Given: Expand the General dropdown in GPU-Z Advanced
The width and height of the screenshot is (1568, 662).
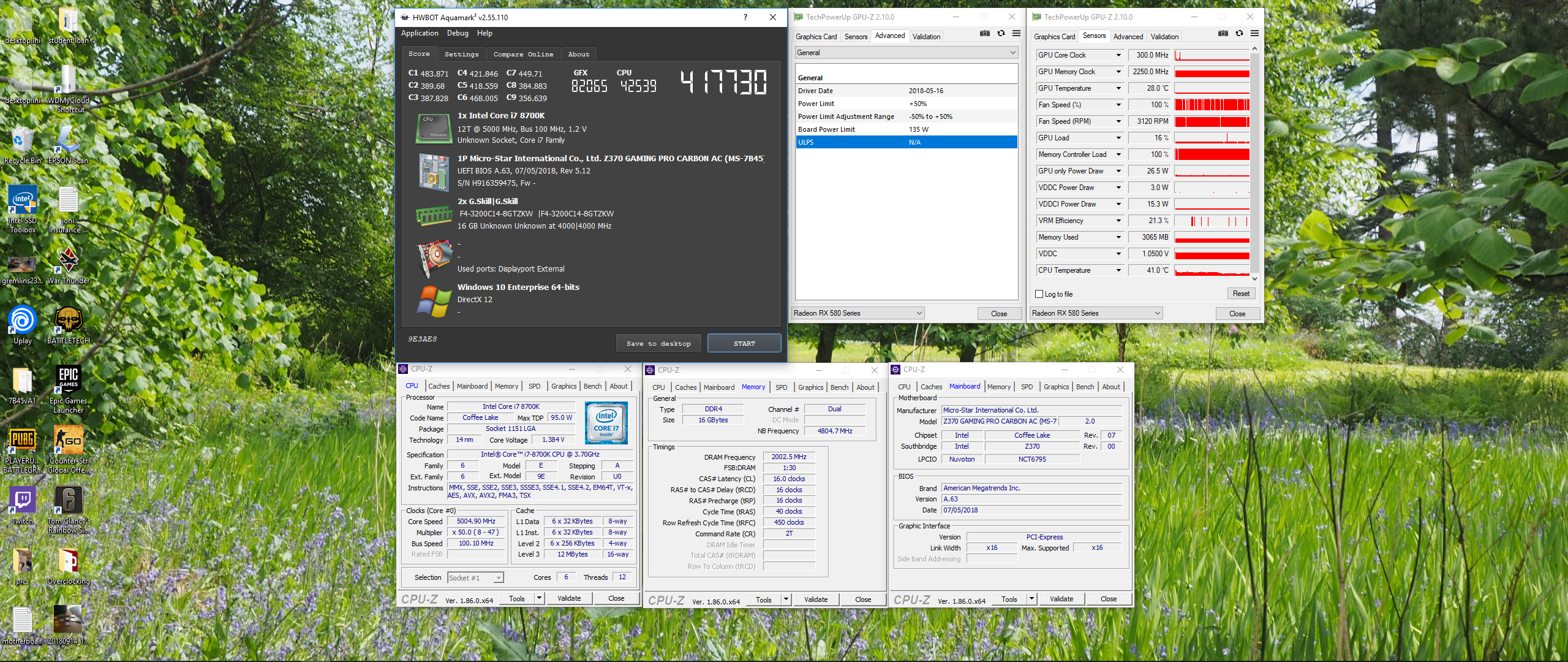Looking at the screenshot, I should (x=907, y=53).
